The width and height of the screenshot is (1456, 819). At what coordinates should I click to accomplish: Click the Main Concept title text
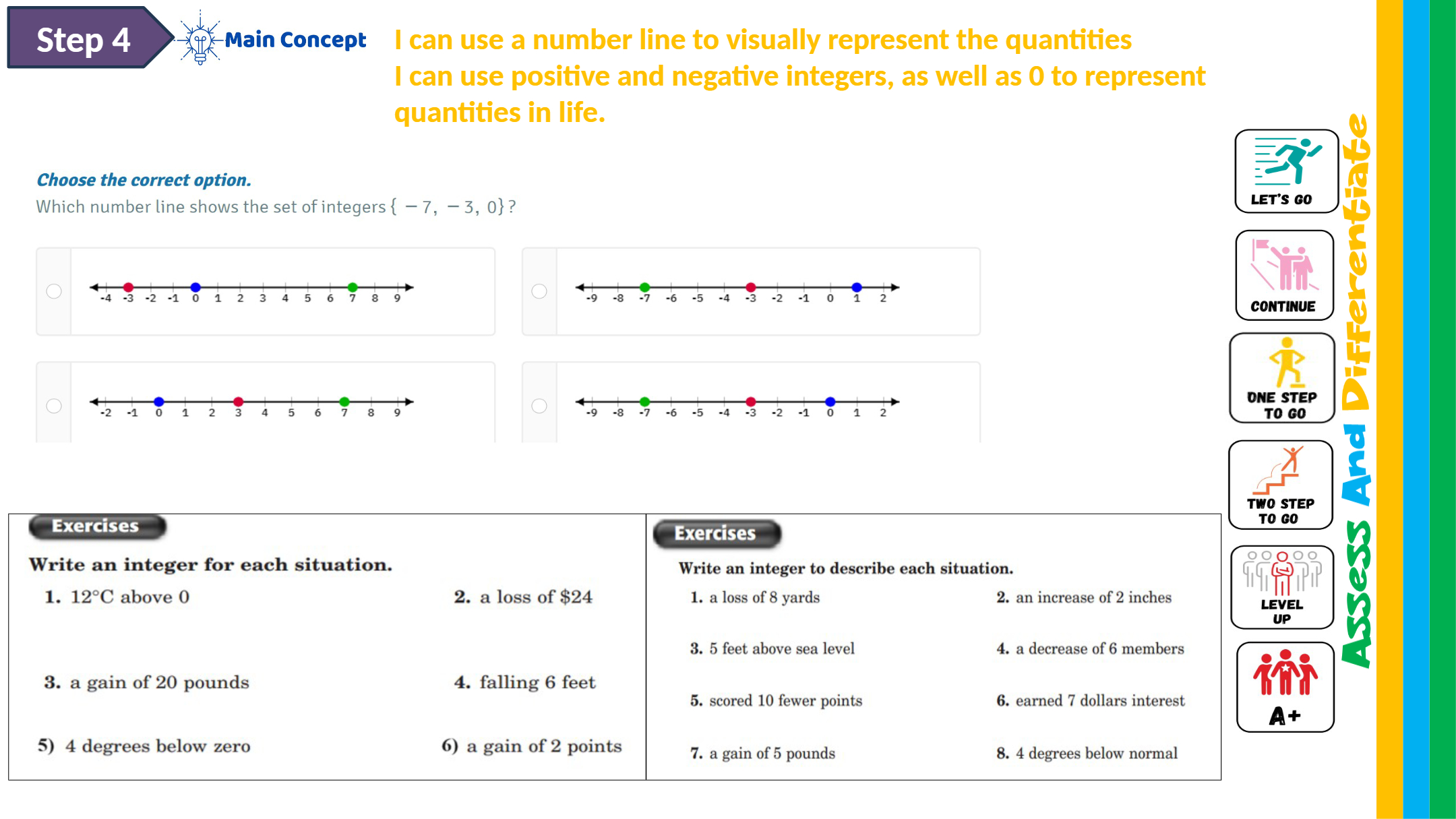(295, 40)
